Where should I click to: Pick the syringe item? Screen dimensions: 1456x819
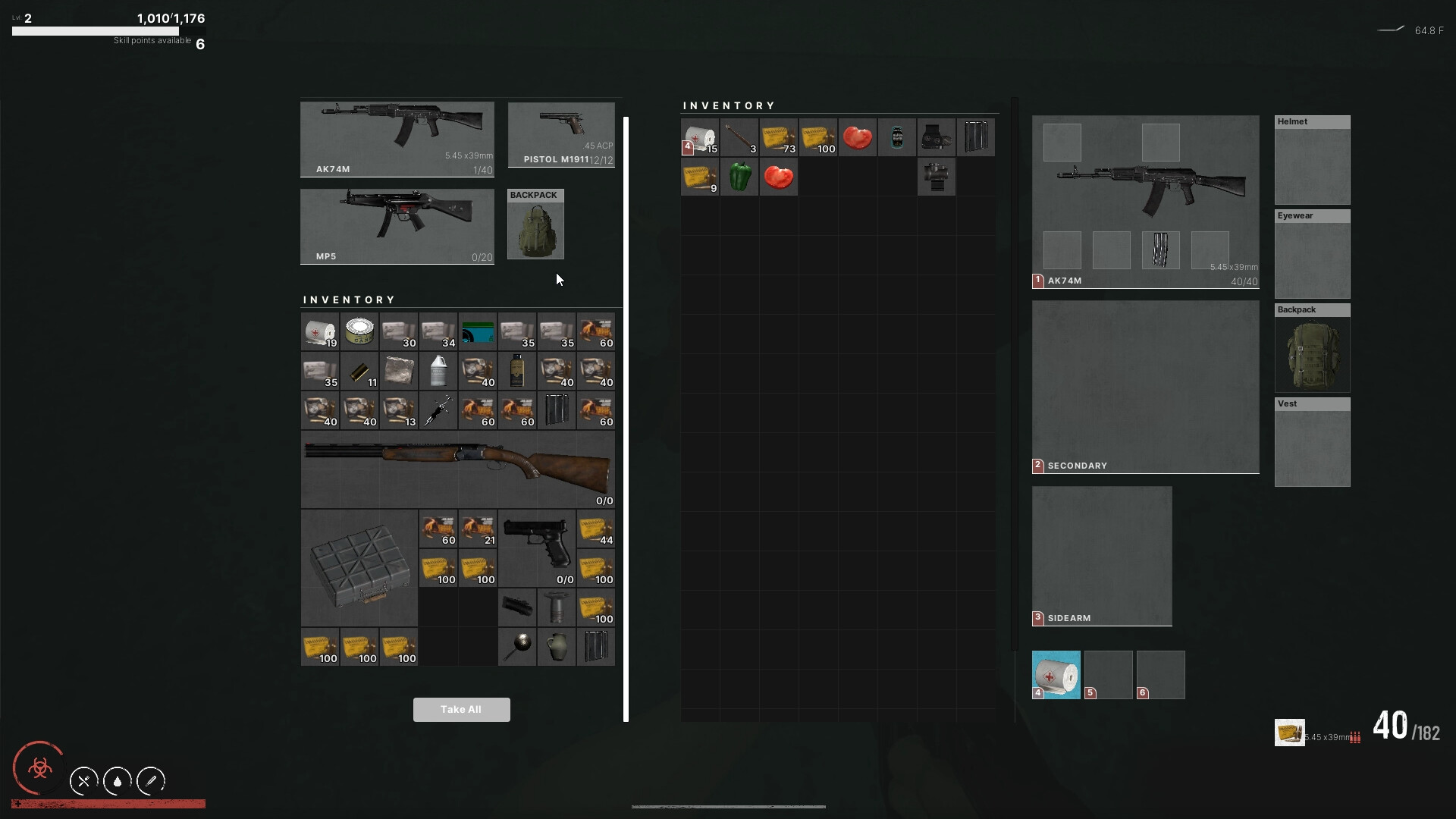click(x=438, y=411)
